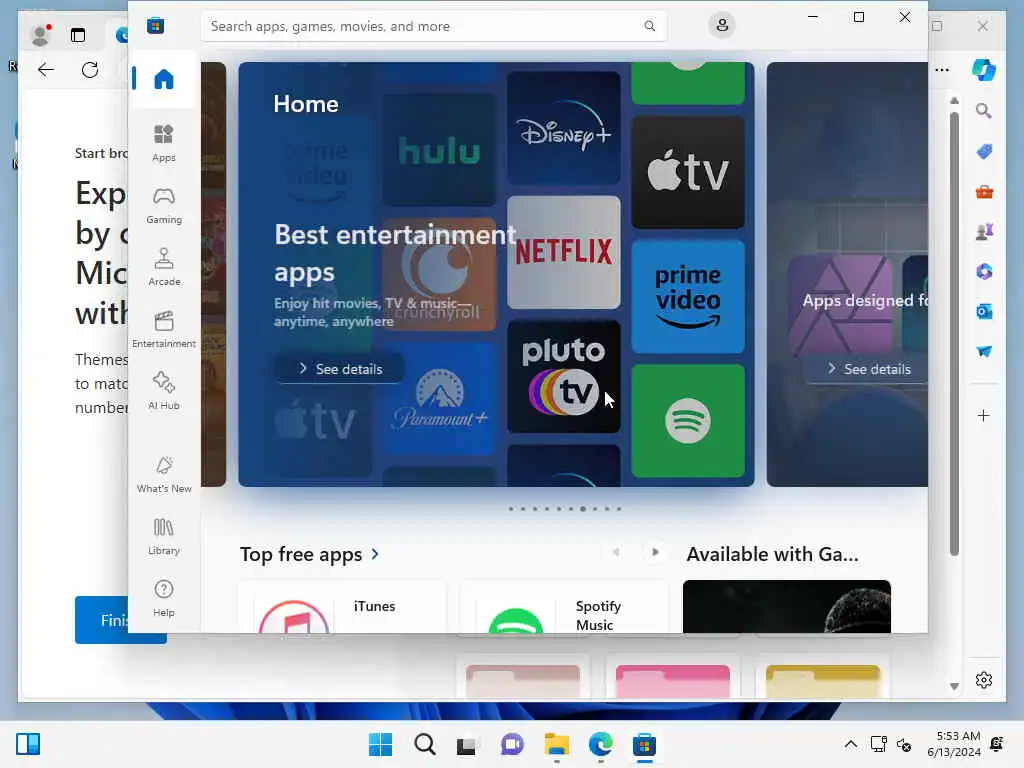Click the Hulu tile in the banner
Screen dimensions: 1024x768
[439, 150]
